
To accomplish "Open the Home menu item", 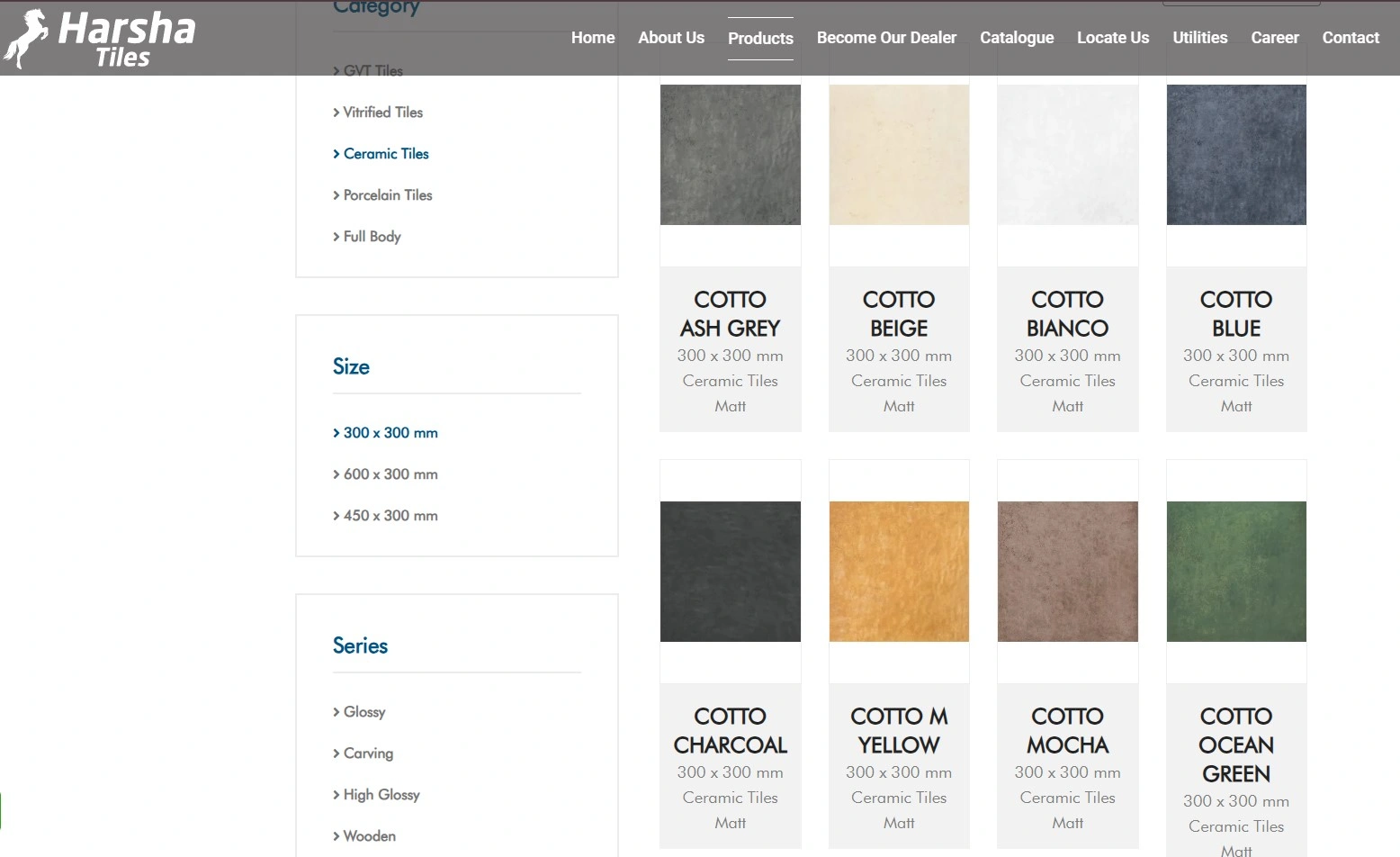I will click(593, 38).
